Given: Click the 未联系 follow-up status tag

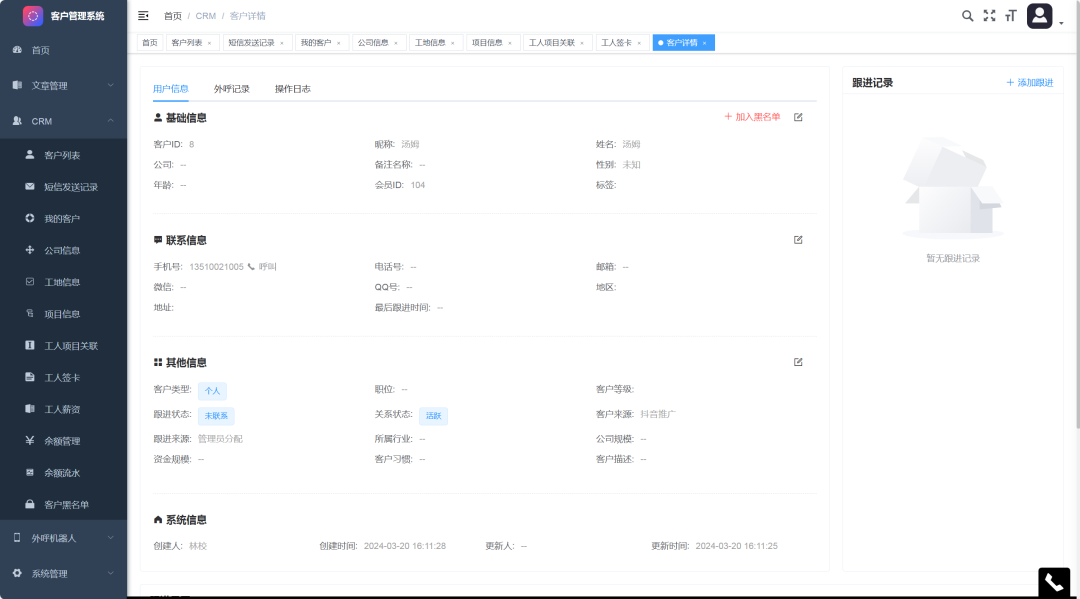Looking at the screenshot, I should [x=216, y=416].
